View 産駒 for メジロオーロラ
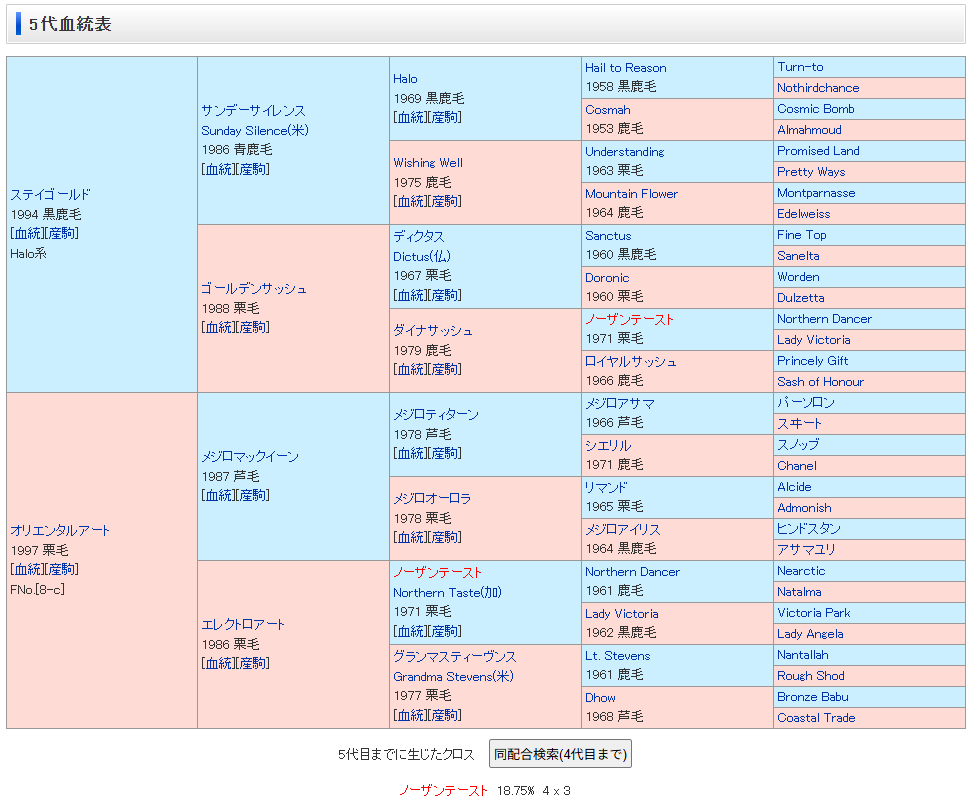 [444, 537]
